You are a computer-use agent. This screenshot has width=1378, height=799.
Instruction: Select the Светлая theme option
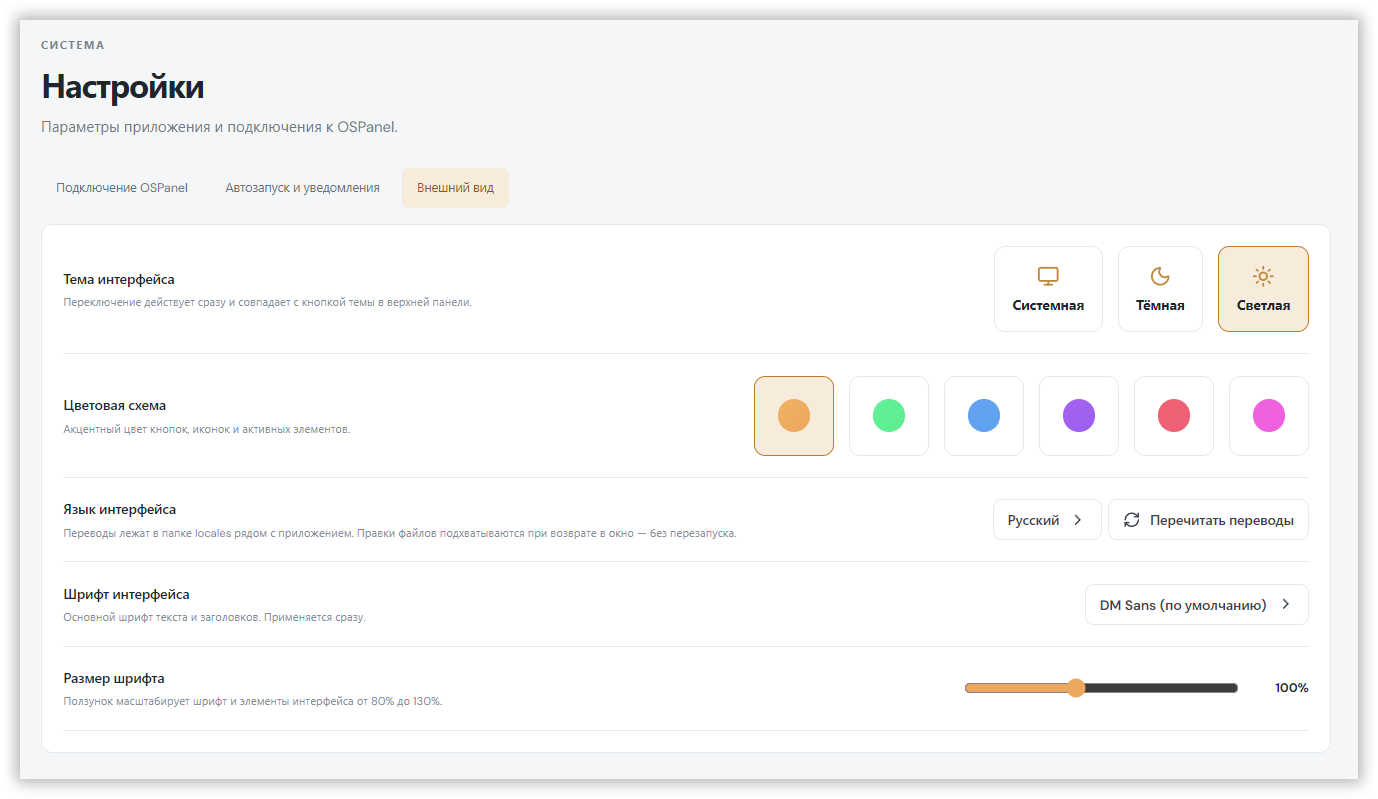click(x=1263, y=289)
